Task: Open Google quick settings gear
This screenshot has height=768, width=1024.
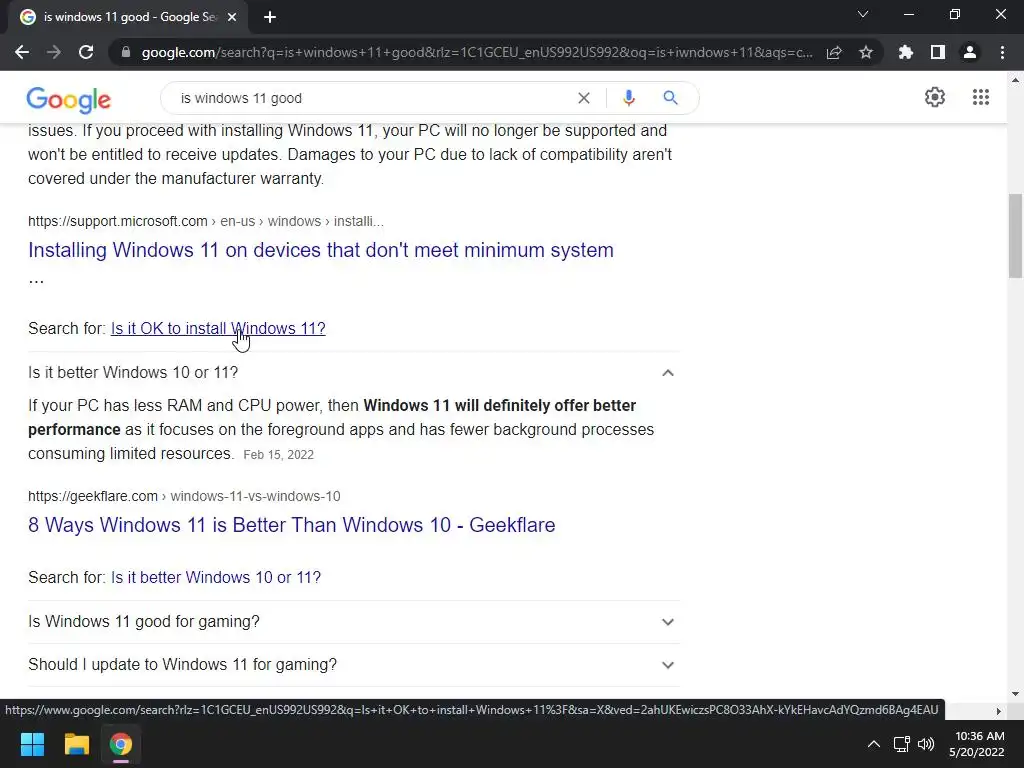Action: (x=935, y=97)
